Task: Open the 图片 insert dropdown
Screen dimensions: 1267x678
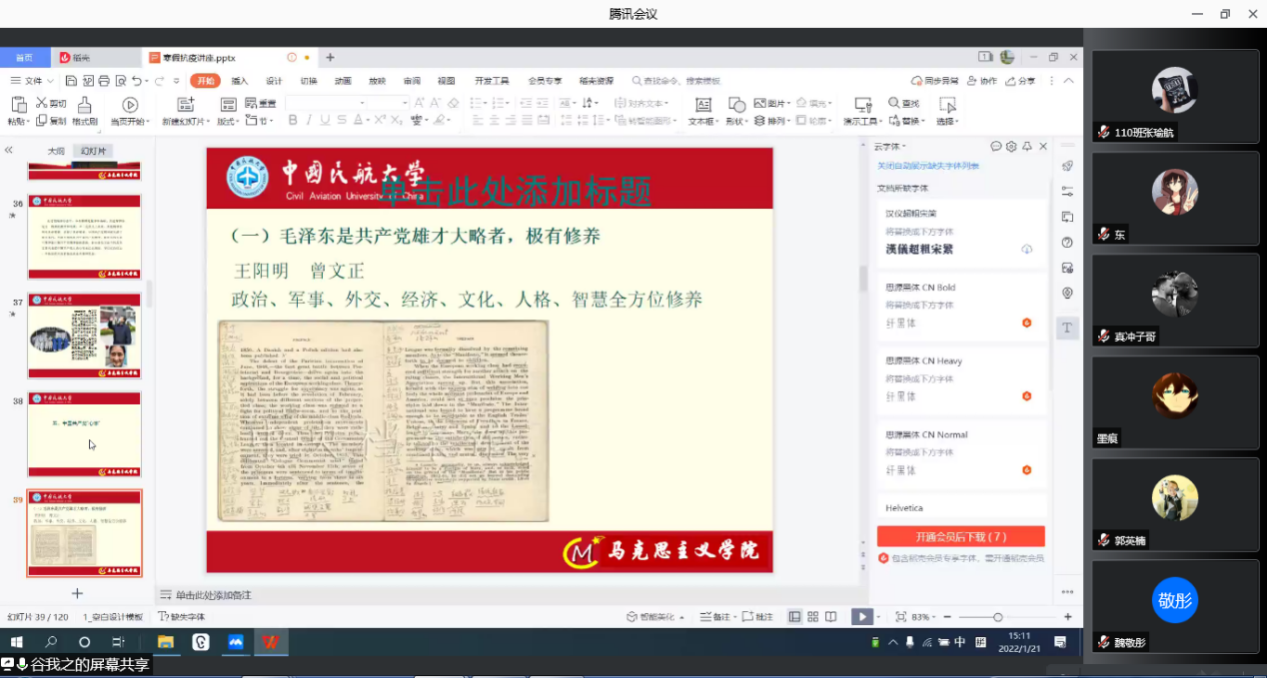Action: (x=772, y=103)
